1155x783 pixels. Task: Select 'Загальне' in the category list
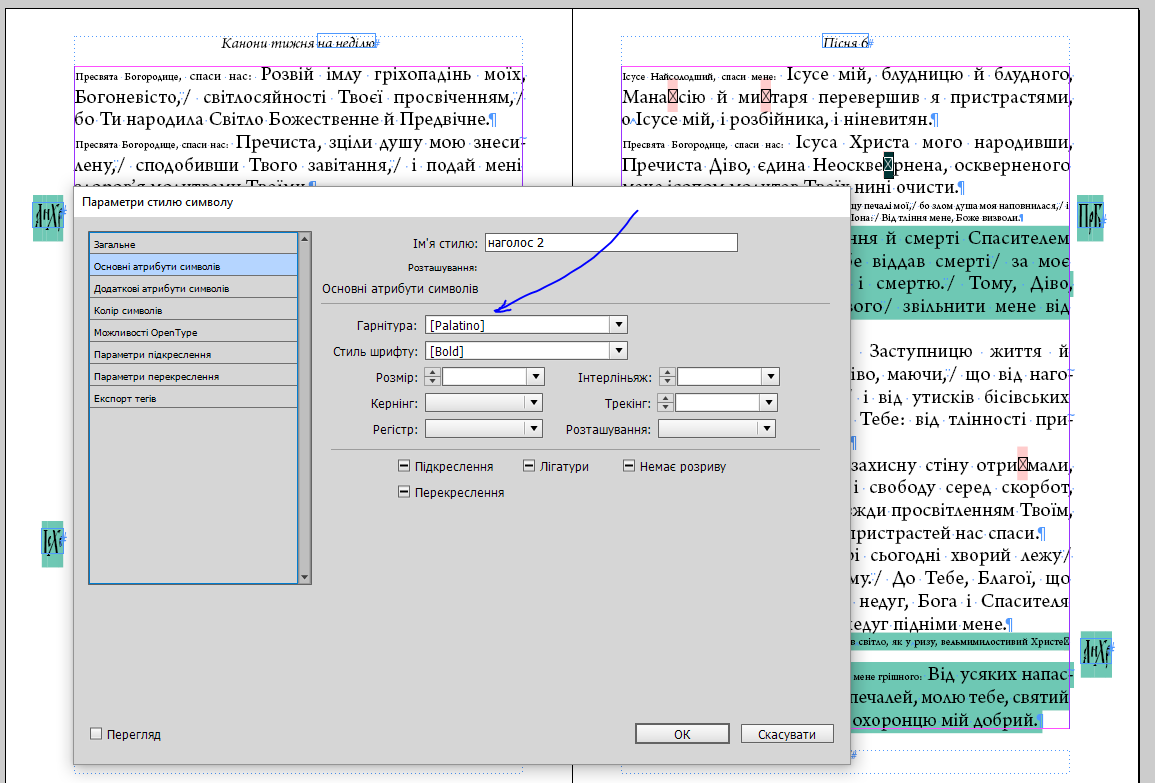click(193, 244)
